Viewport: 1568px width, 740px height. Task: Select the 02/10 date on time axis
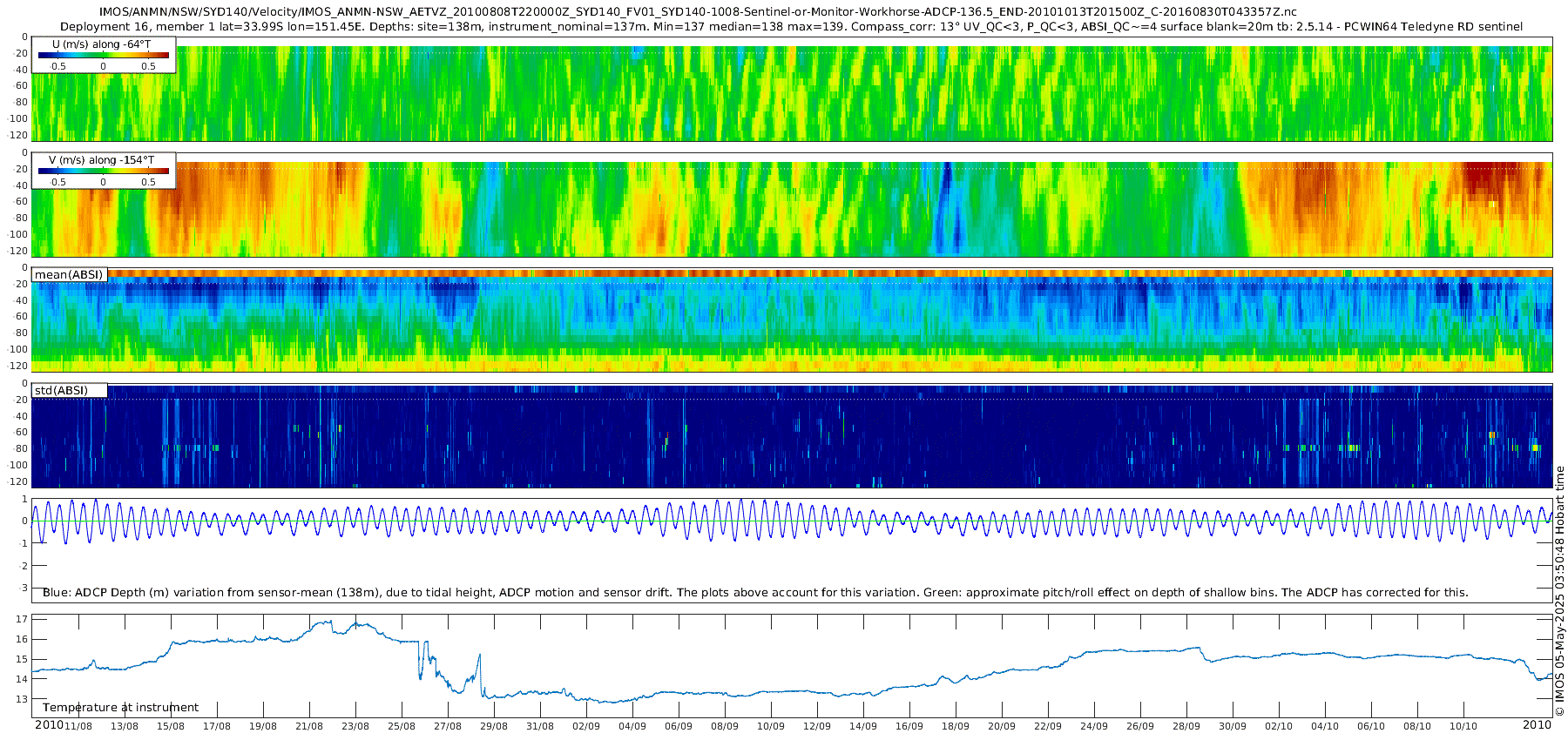pyautogui.click(x=1279, y=726)
